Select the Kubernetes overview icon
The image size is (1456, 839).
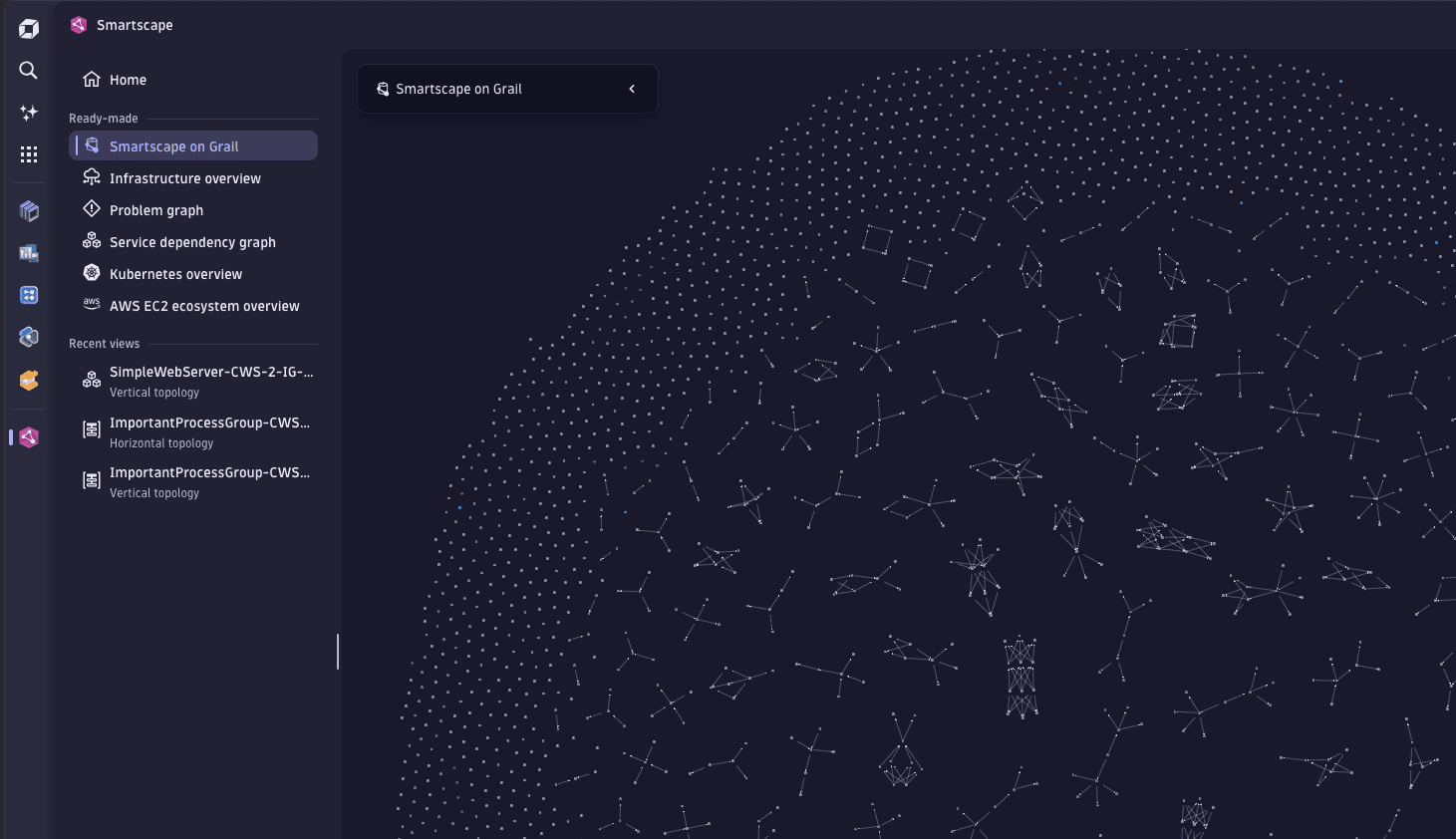pyautogui.click(x=91, y=273)
